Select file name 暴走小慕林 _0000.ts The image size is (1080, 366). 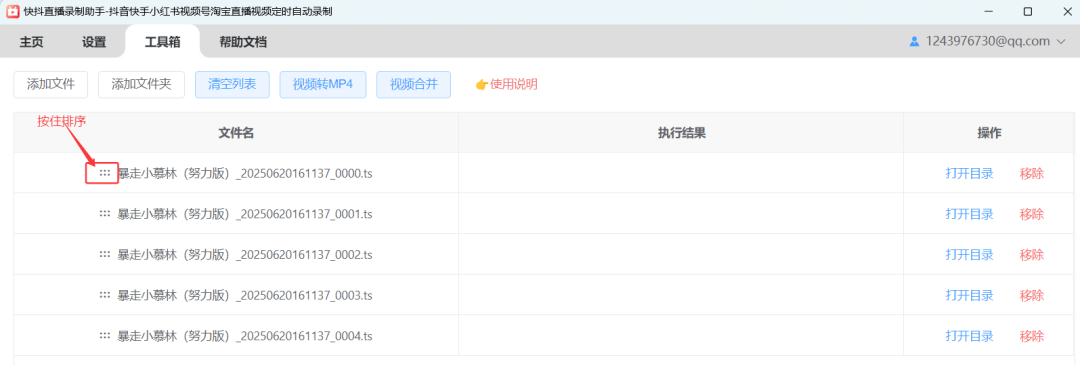click(x=245, y=174)
